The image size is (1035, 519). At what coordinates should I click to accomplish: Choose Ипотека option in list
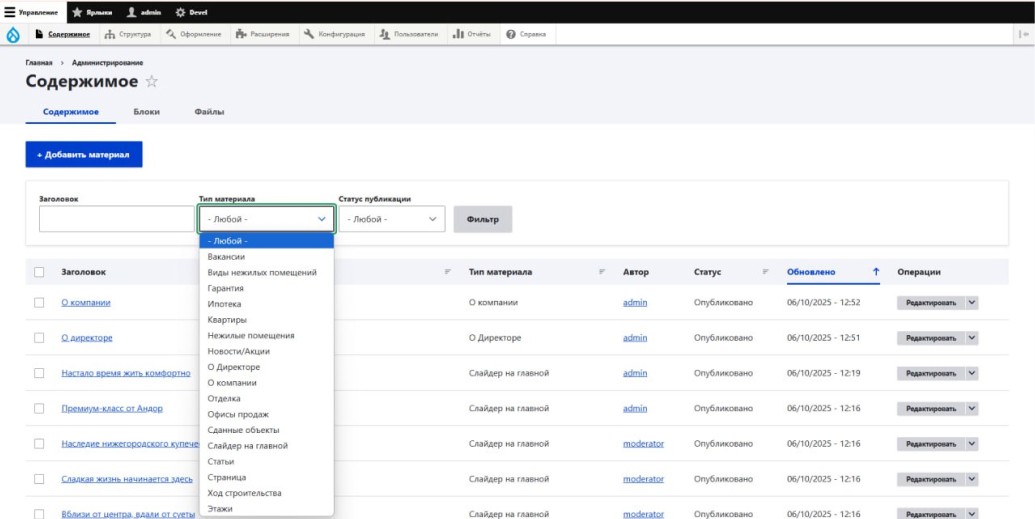click(x=267, y=304)
